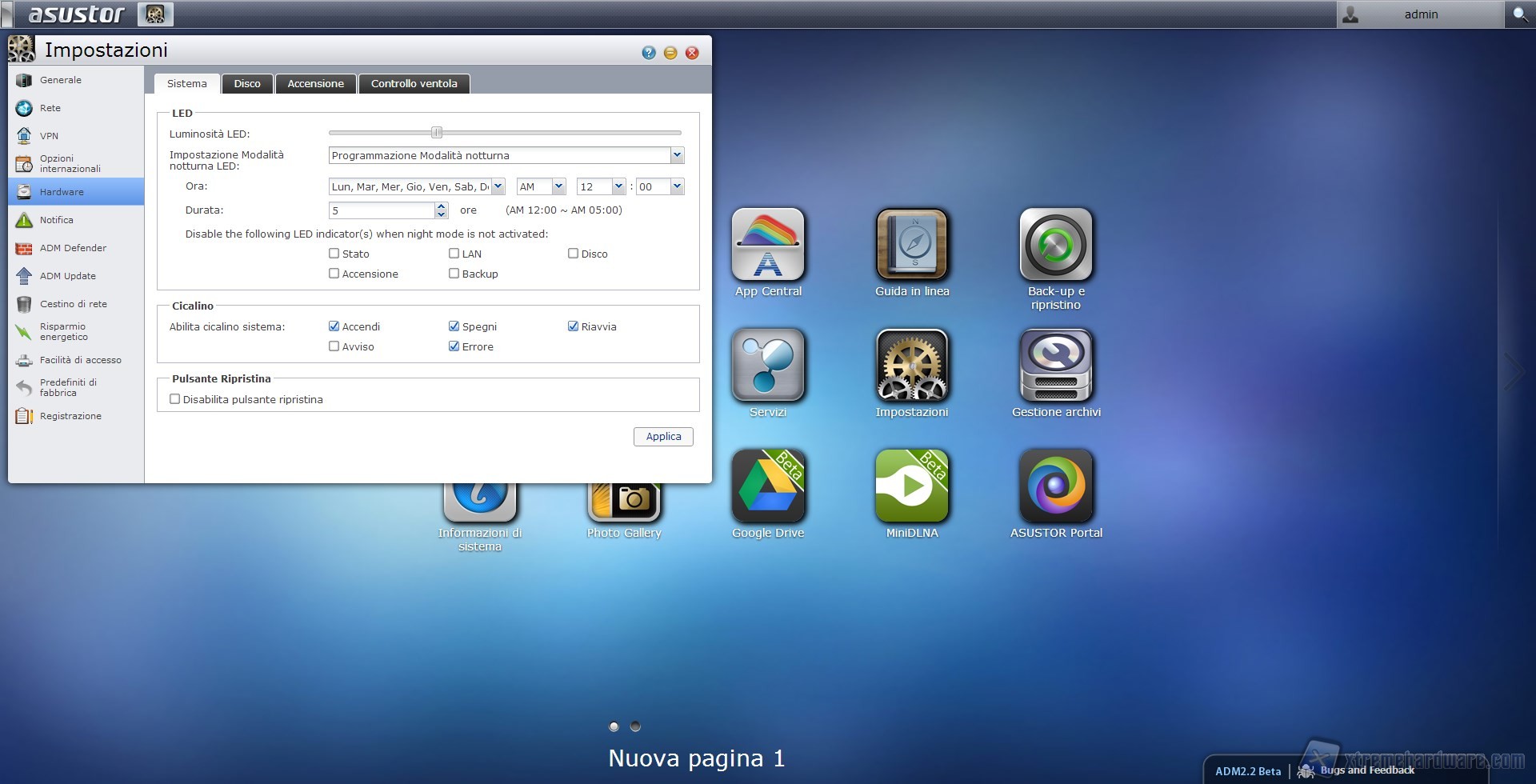
Task: Open the App Central desktop icon
Action: coord(768,244)
